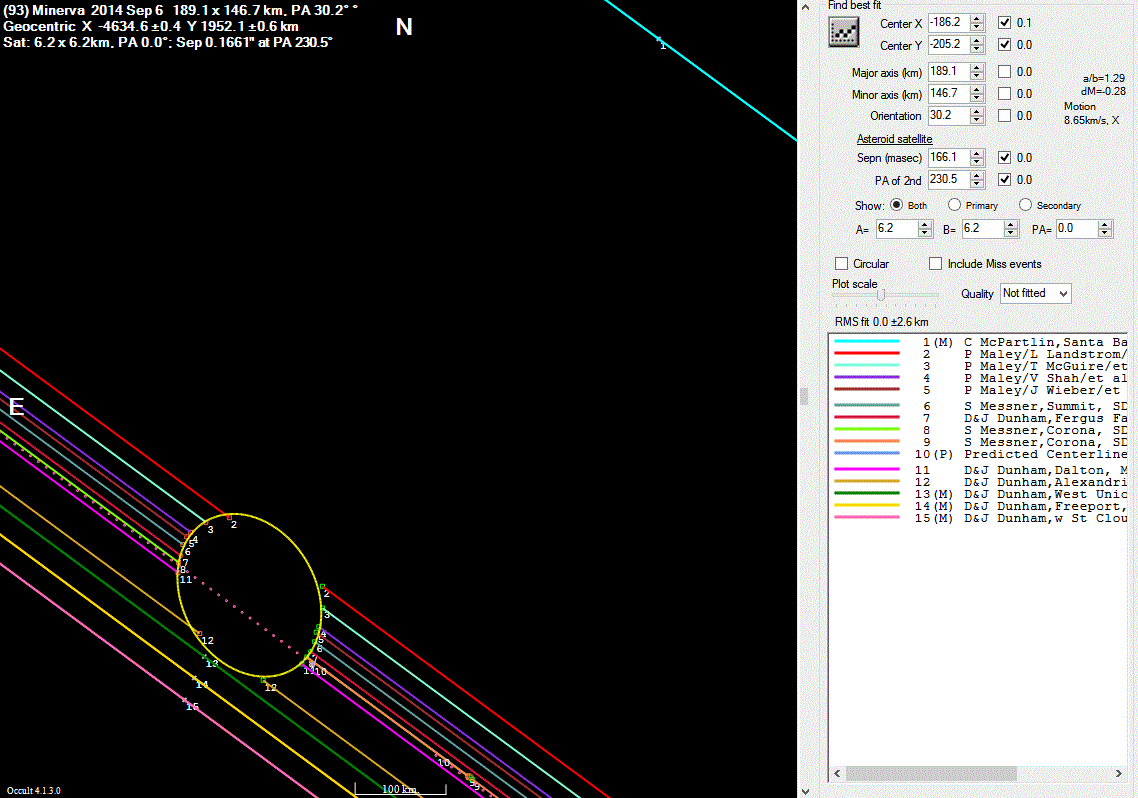Select observer 3 P Maley/T McGuire row
The image size is (1138, 798).
point(980,366)
